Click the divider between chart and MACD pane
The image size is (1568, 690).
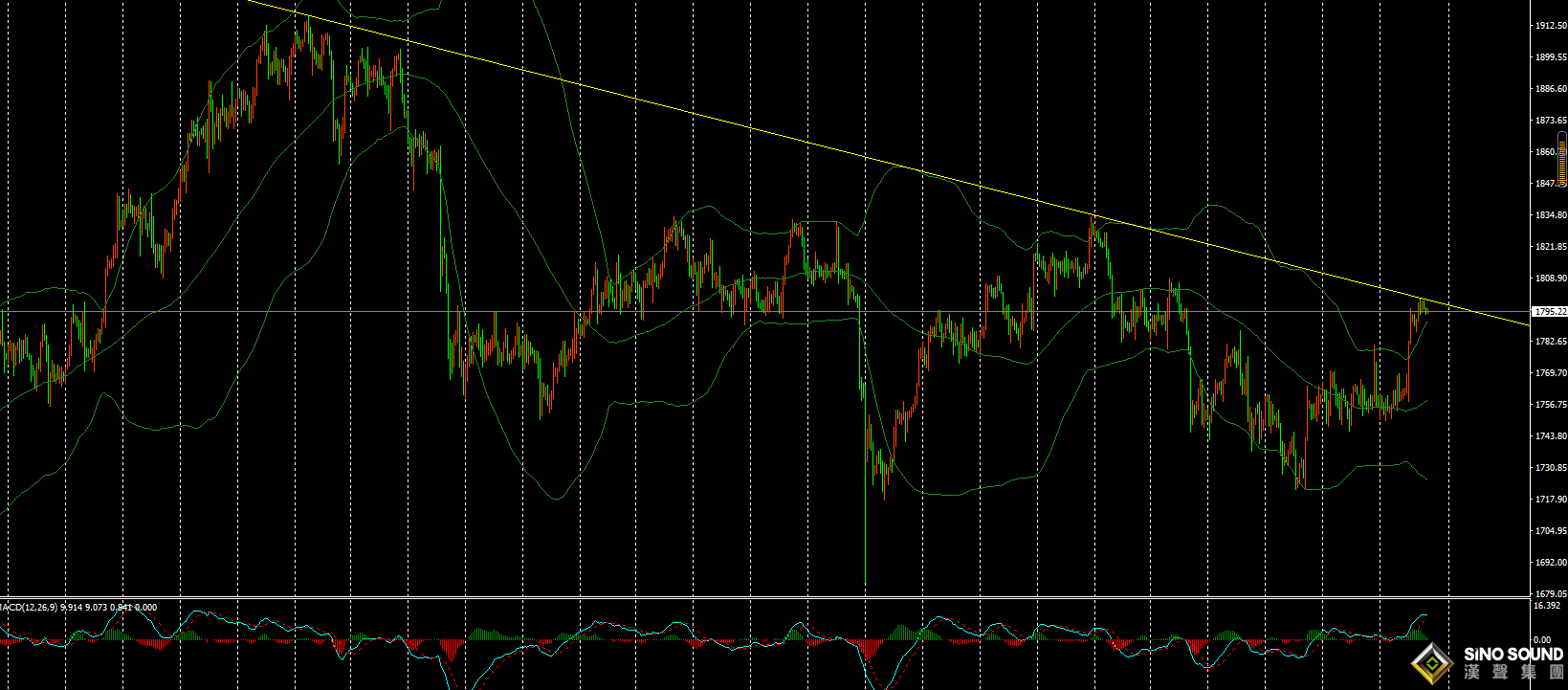coord(765,598)
